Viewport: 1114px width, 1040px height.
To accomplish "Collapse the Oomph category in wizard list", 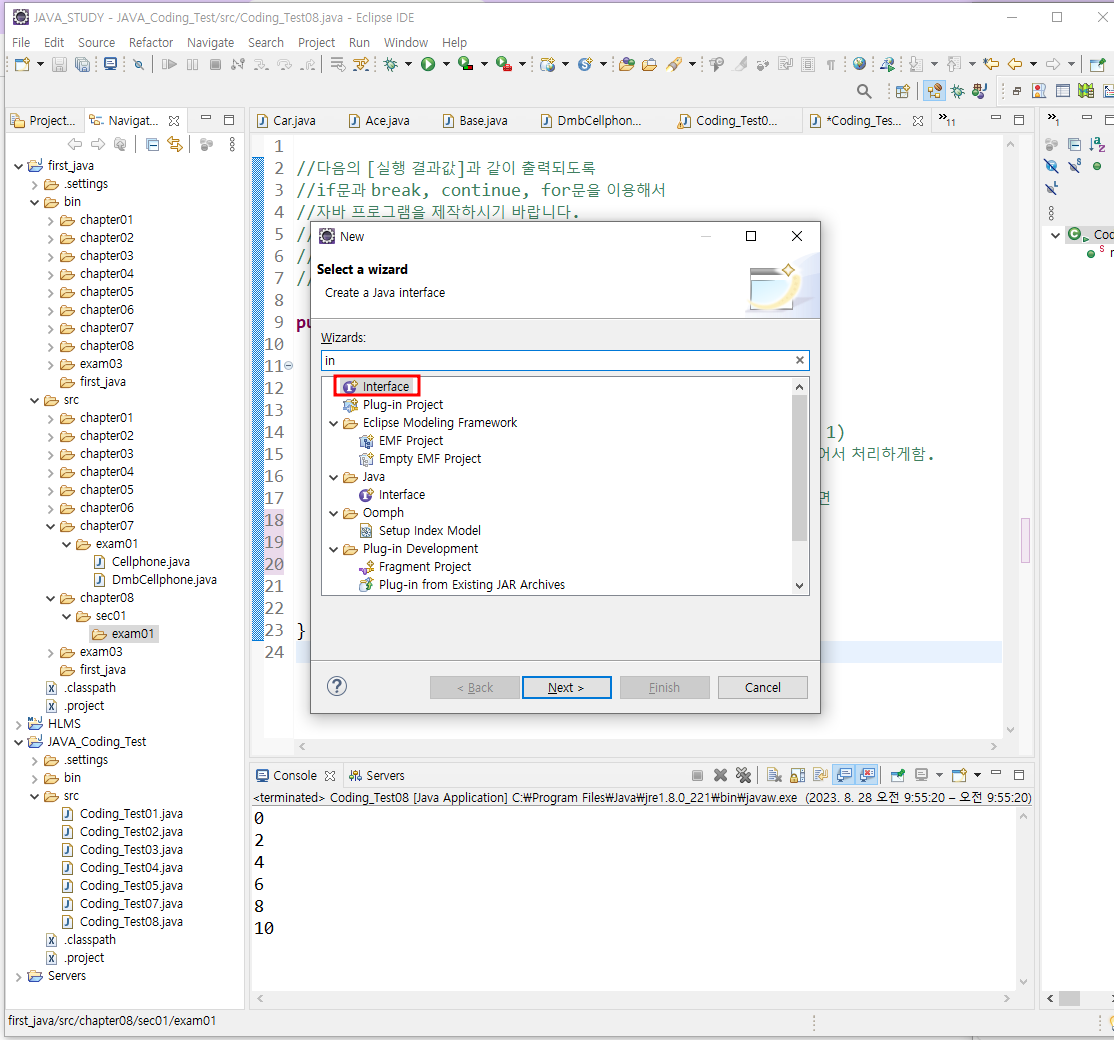I will 333,513.
